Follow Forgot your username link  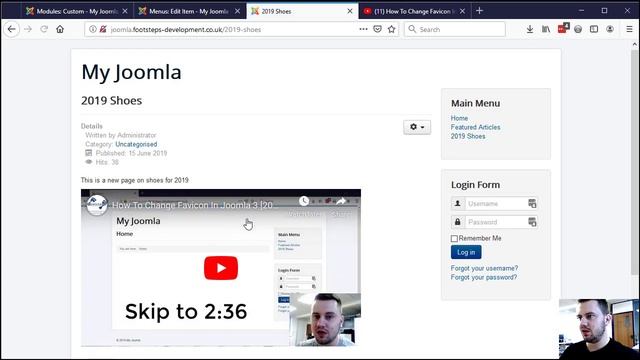(484, 268)
